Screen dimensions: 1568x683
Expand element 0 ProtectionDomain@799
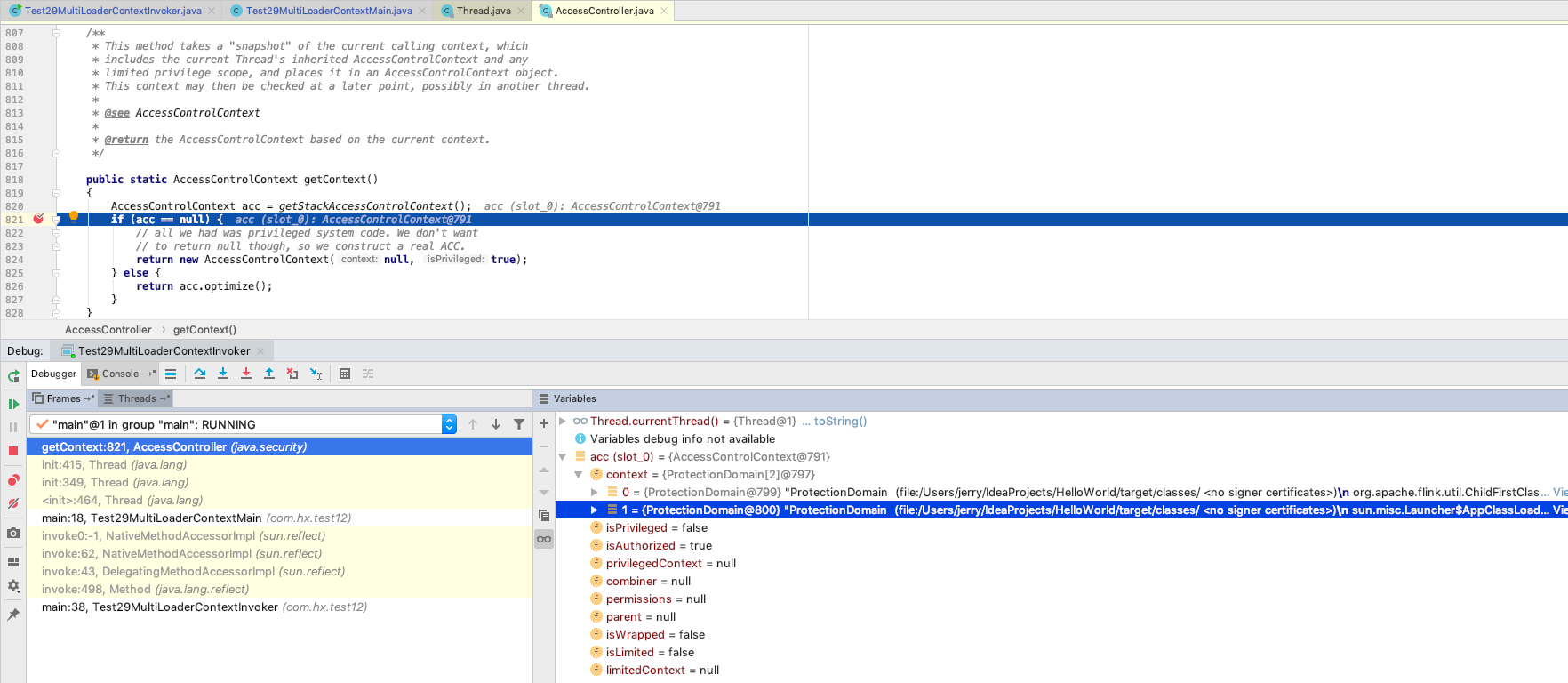(595, 492)
